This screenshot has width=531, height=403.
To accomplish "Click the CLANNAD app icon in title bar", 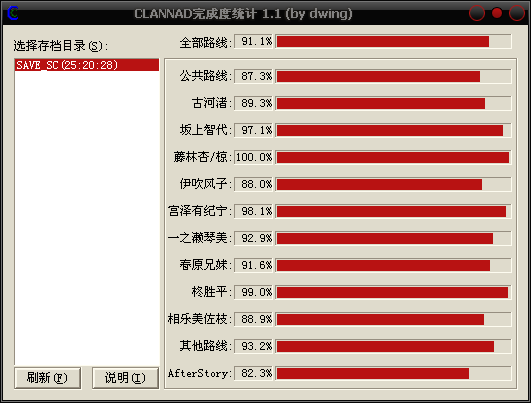I will point(13,14).
